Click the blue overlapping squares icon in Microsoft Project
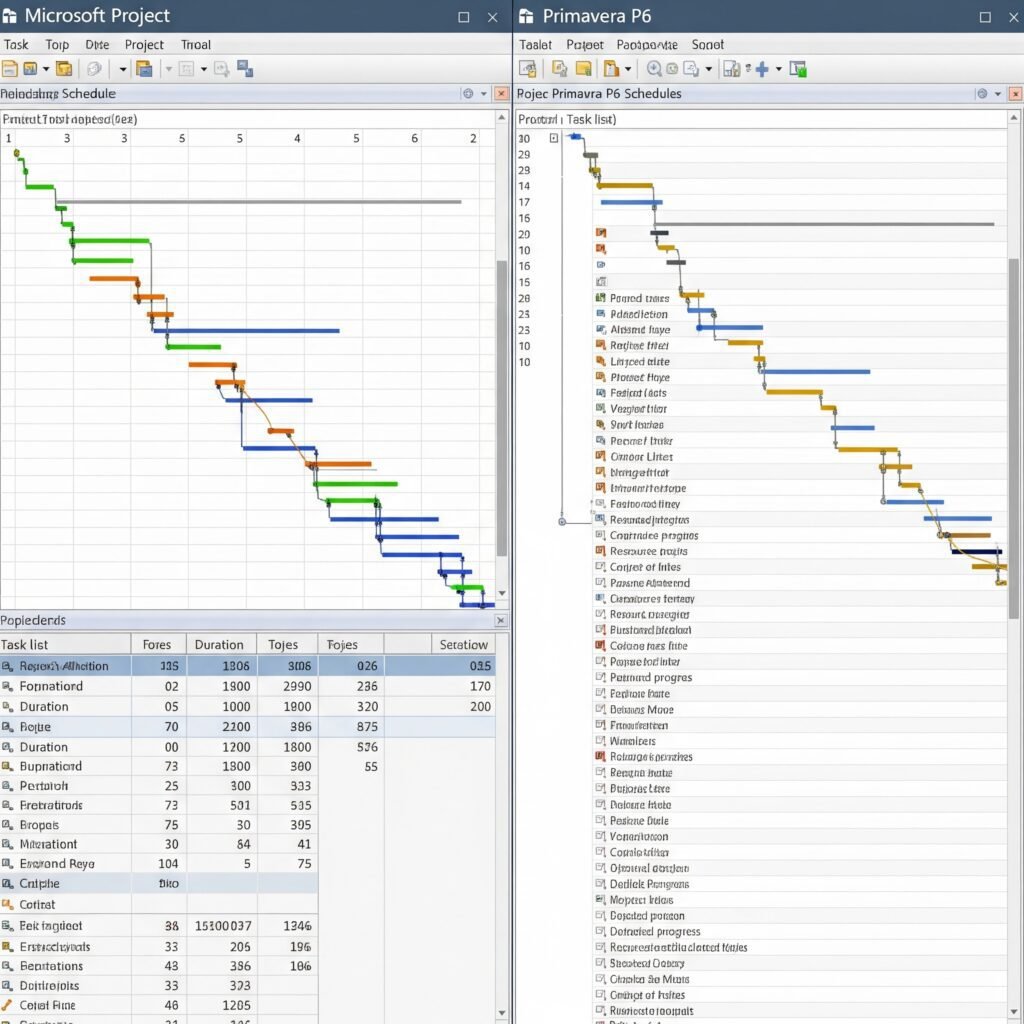Screen dimensions: 1024x1024 coord(245,68)
